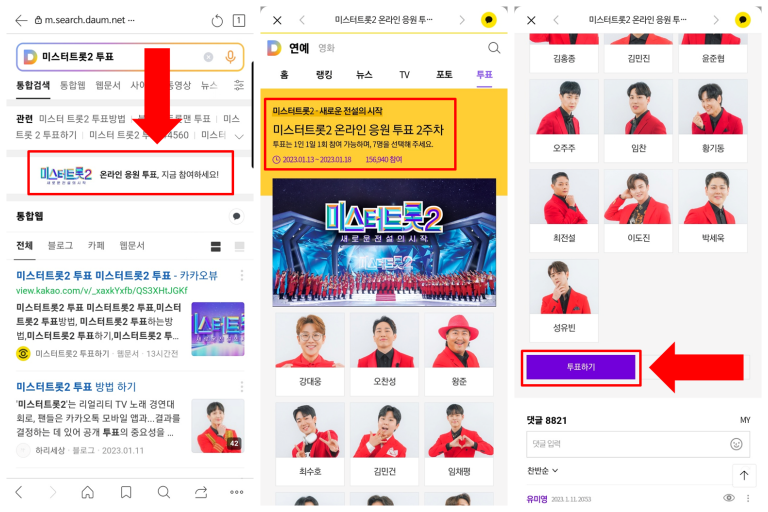
Task: Select contestant 성유빈 photo
Action: [564, 287]
